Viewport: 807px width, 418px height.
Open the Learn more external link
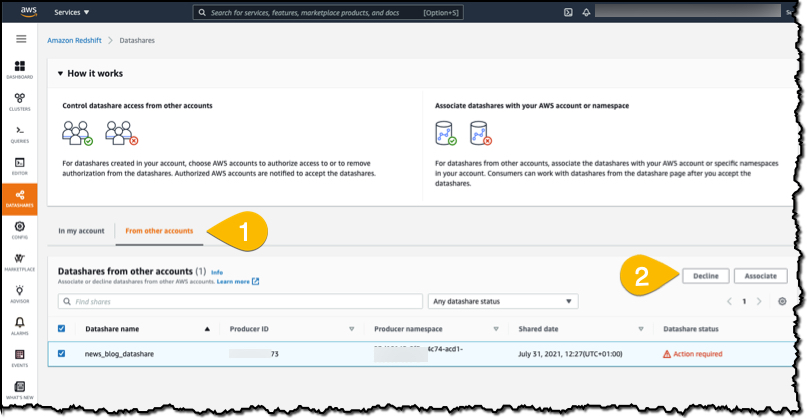point(238,282)
